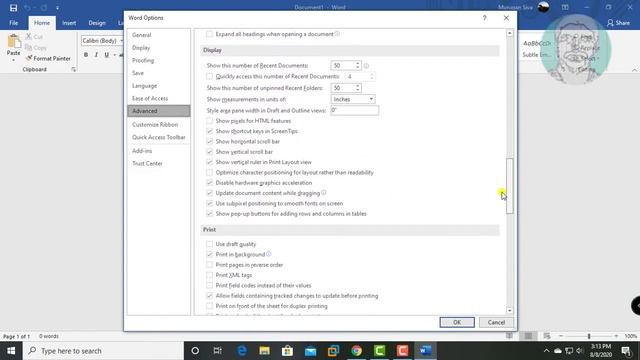This screenshot has height=360, width=640.
Task: Click info icon beside Recent Documents count
Action: pos(366,66)
